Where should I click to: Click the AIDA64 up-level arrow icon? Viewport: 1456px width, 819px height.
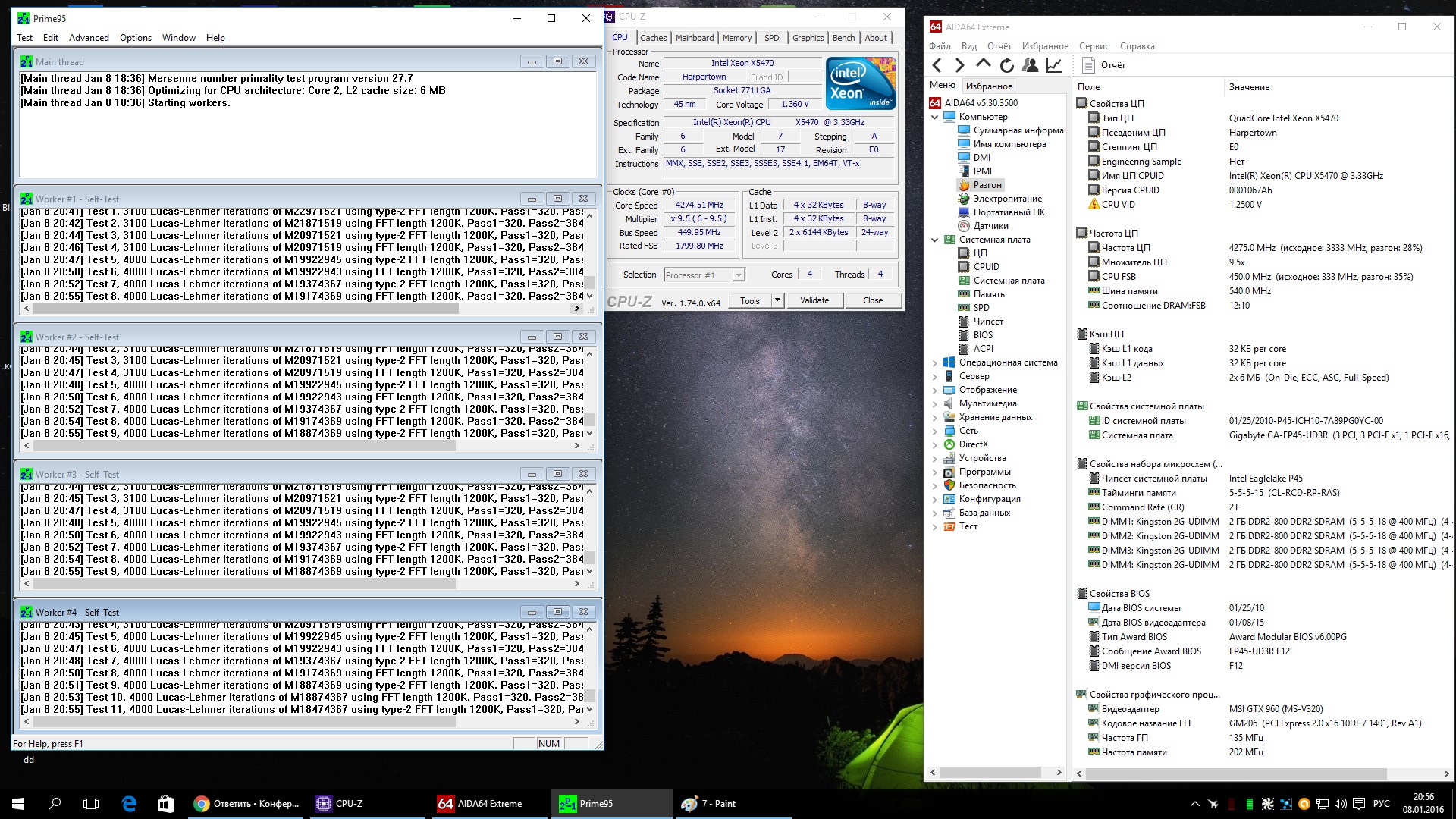click(984, 65)
